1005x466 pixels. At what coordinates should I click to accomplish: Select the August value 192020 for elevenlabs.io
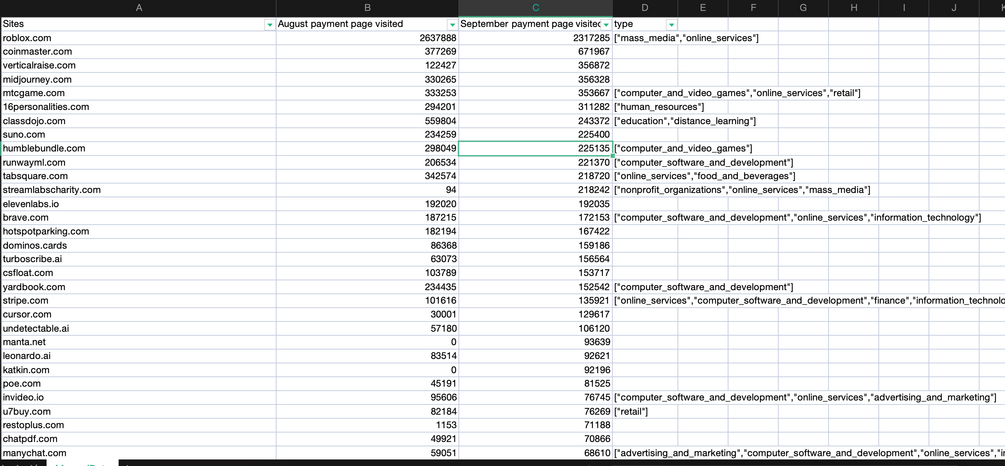[x=367, y=204]
